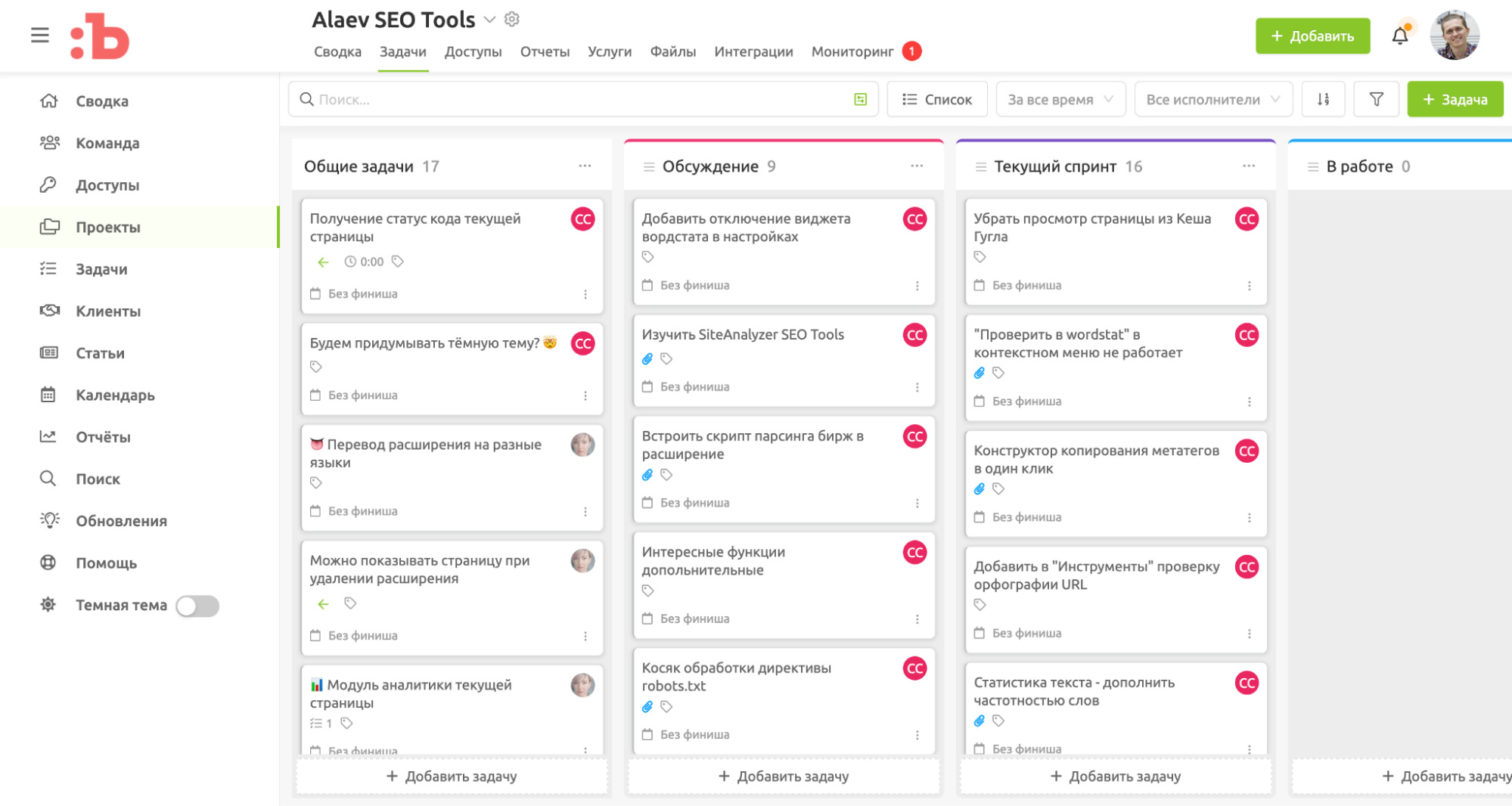The height and width of the screenshot is (806, 1512).
Task: Click the green + Задача button
Action: [1455, 99]
